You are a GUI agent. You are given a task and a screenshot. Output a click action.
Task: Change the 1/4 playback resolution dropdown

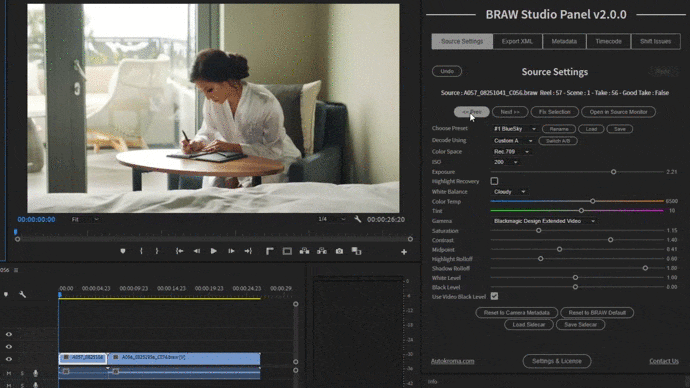click(x=332, y=219)
